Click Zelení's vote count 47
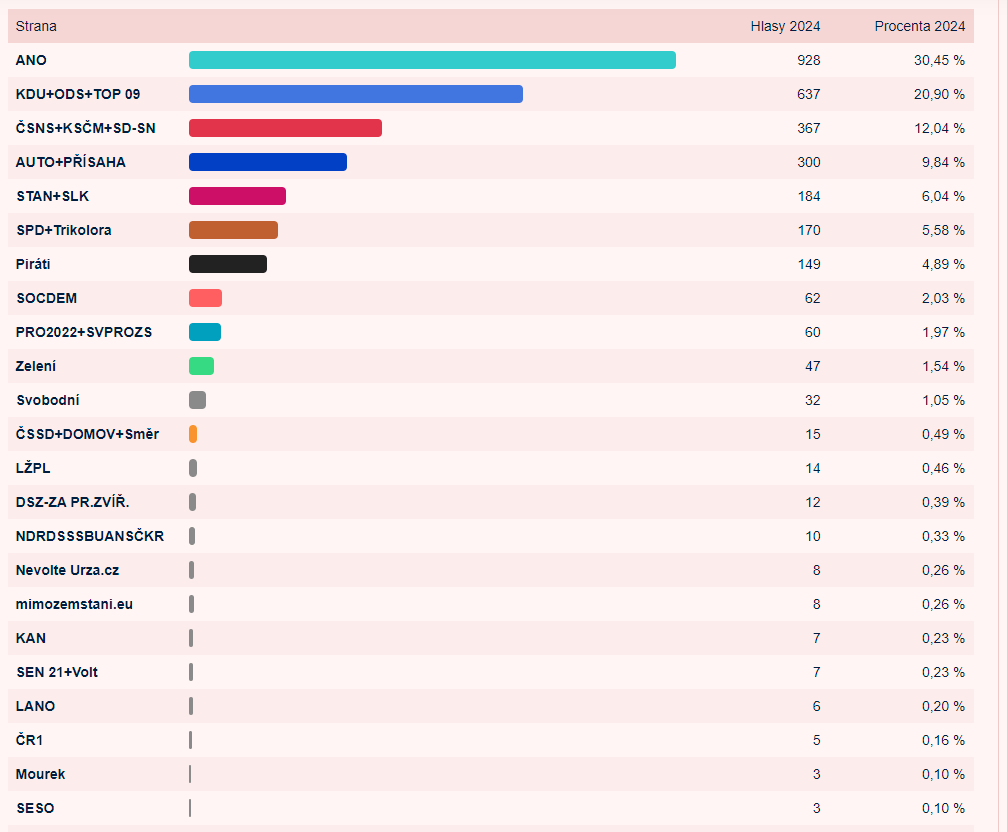Viewport: 1007px width, 832px height. tap(812, 367)
